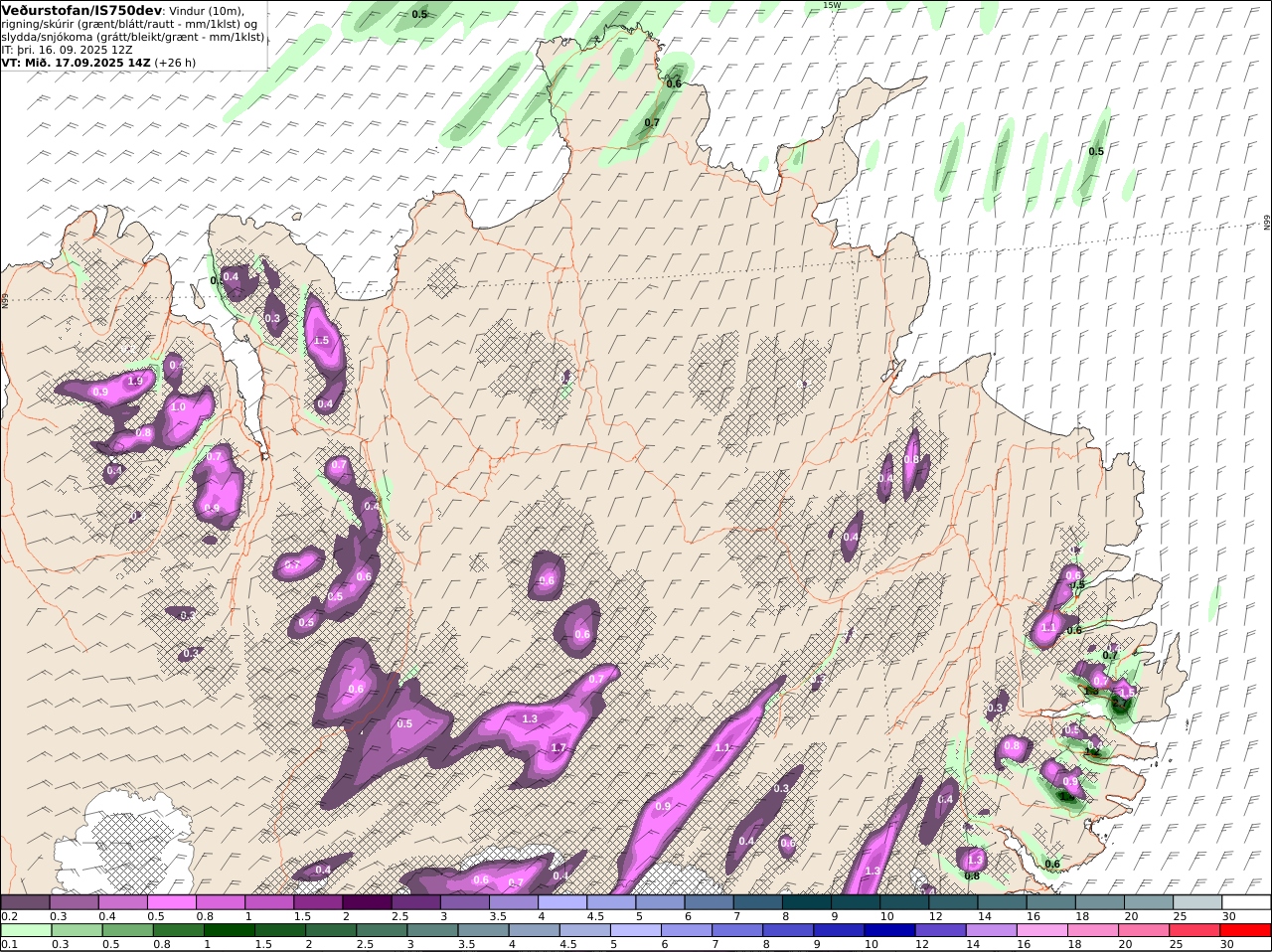Click the 1.1 label in eastern fjords
1272x952 pixels.
point(1047,627)
